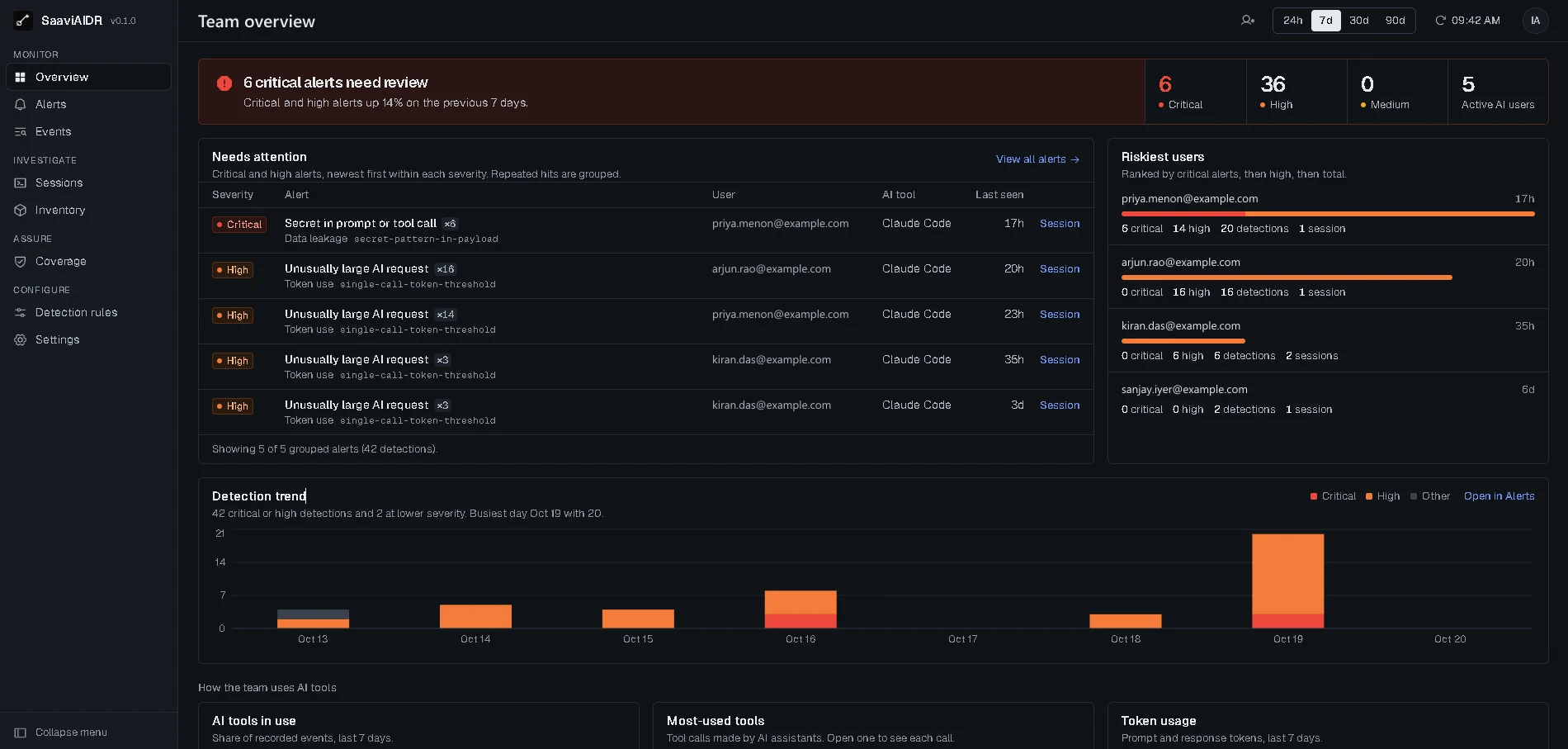Click kiran.das risk bar in Riskiest users

point(1183,341)
